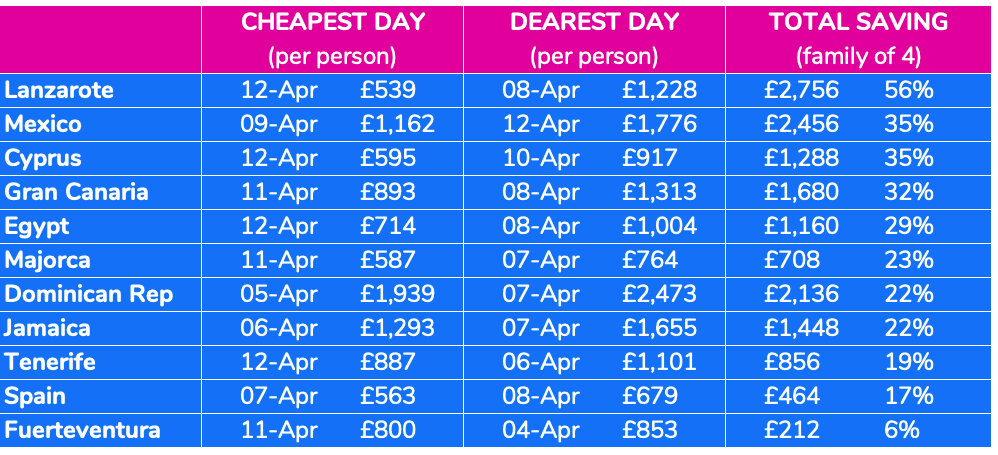
Task: Select the Spain destination cell
Action: point(35,397)
